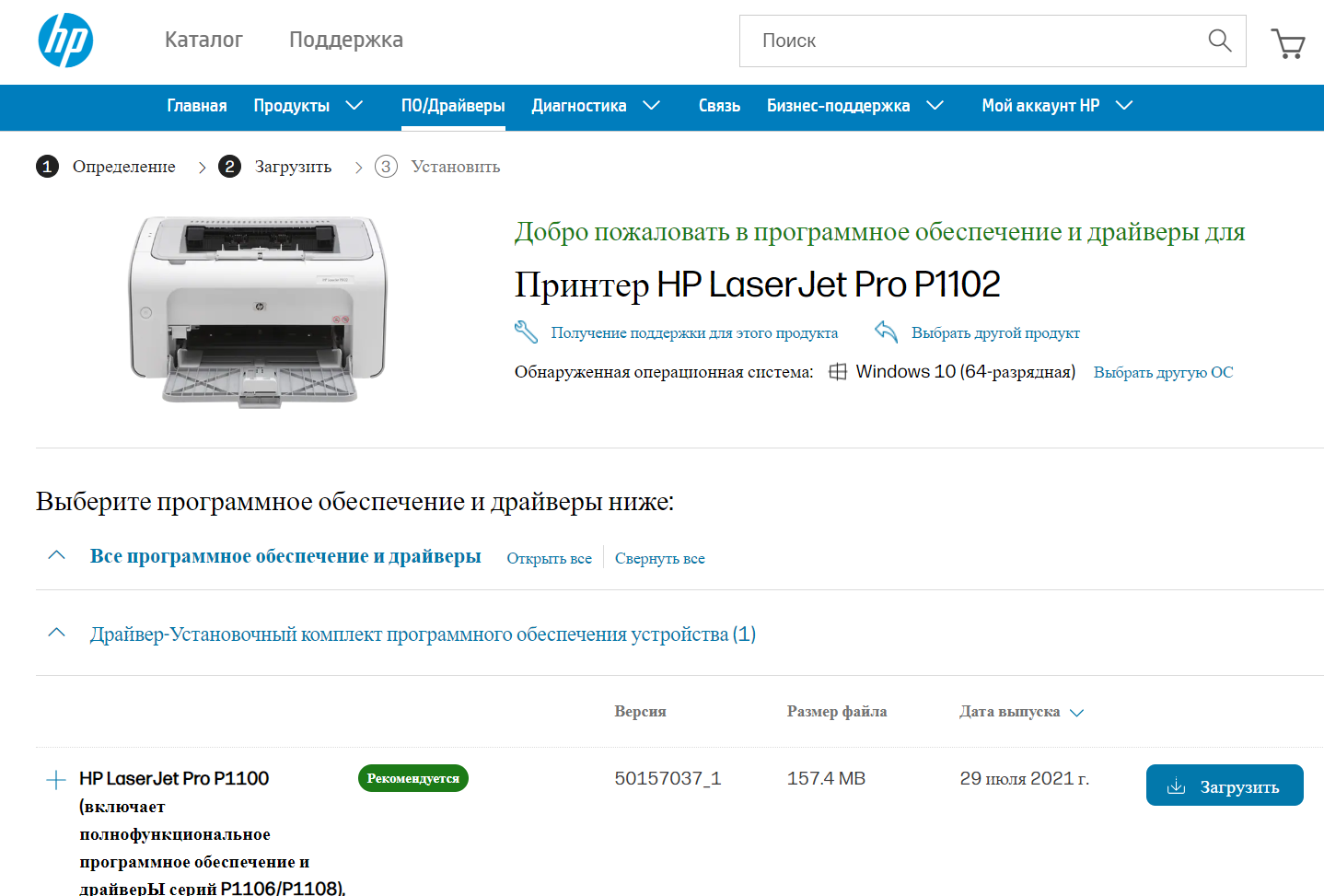Click Дата выпуска column header label

coord(1009,712)
